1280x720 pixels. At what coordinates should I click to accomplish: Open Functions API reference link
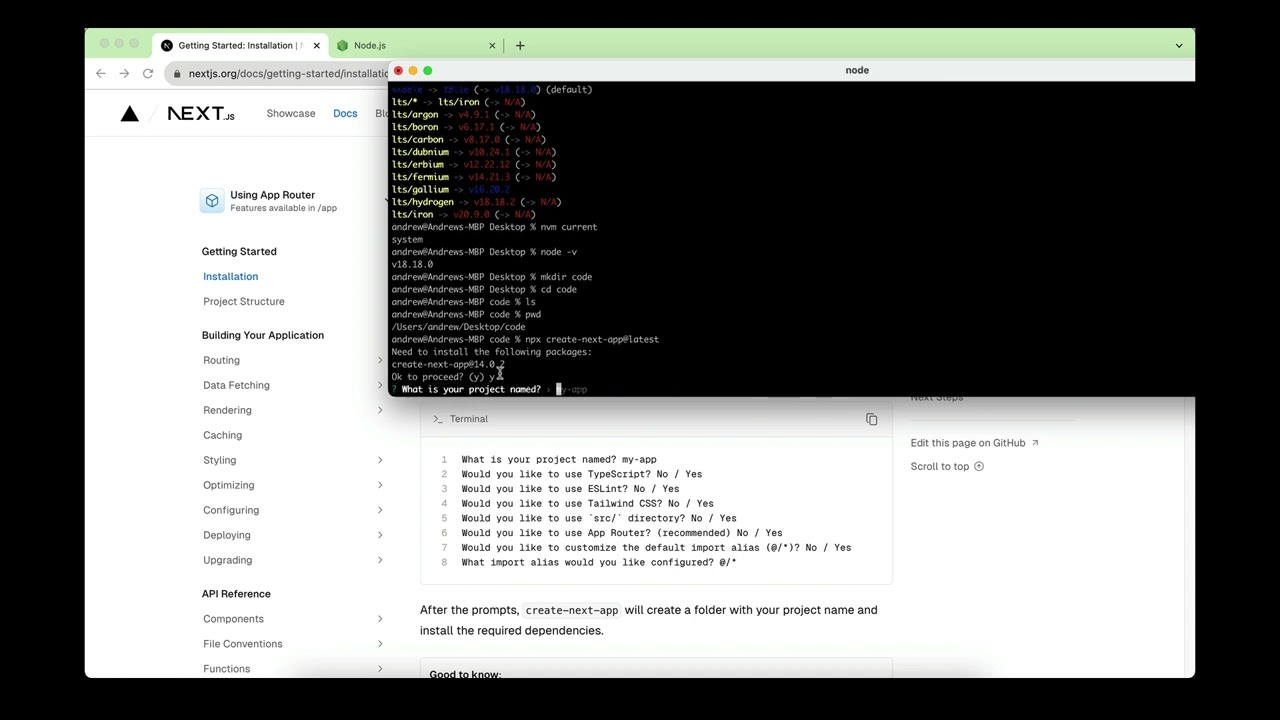coord(227,669)
